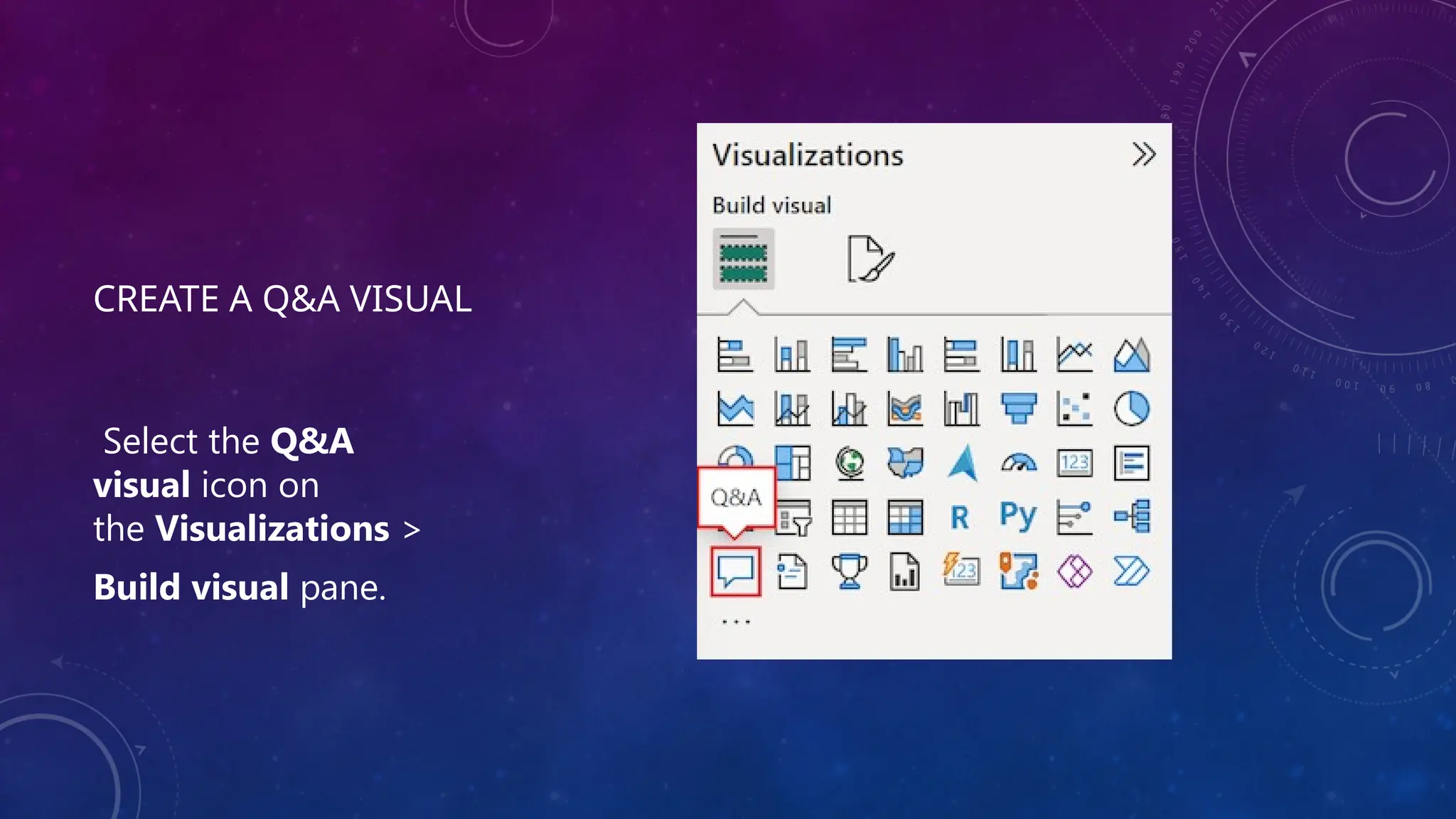Click the Q&A tooltip label
Image resolution: width=1456 pixels, height=819 pixels.
[736, 497]
